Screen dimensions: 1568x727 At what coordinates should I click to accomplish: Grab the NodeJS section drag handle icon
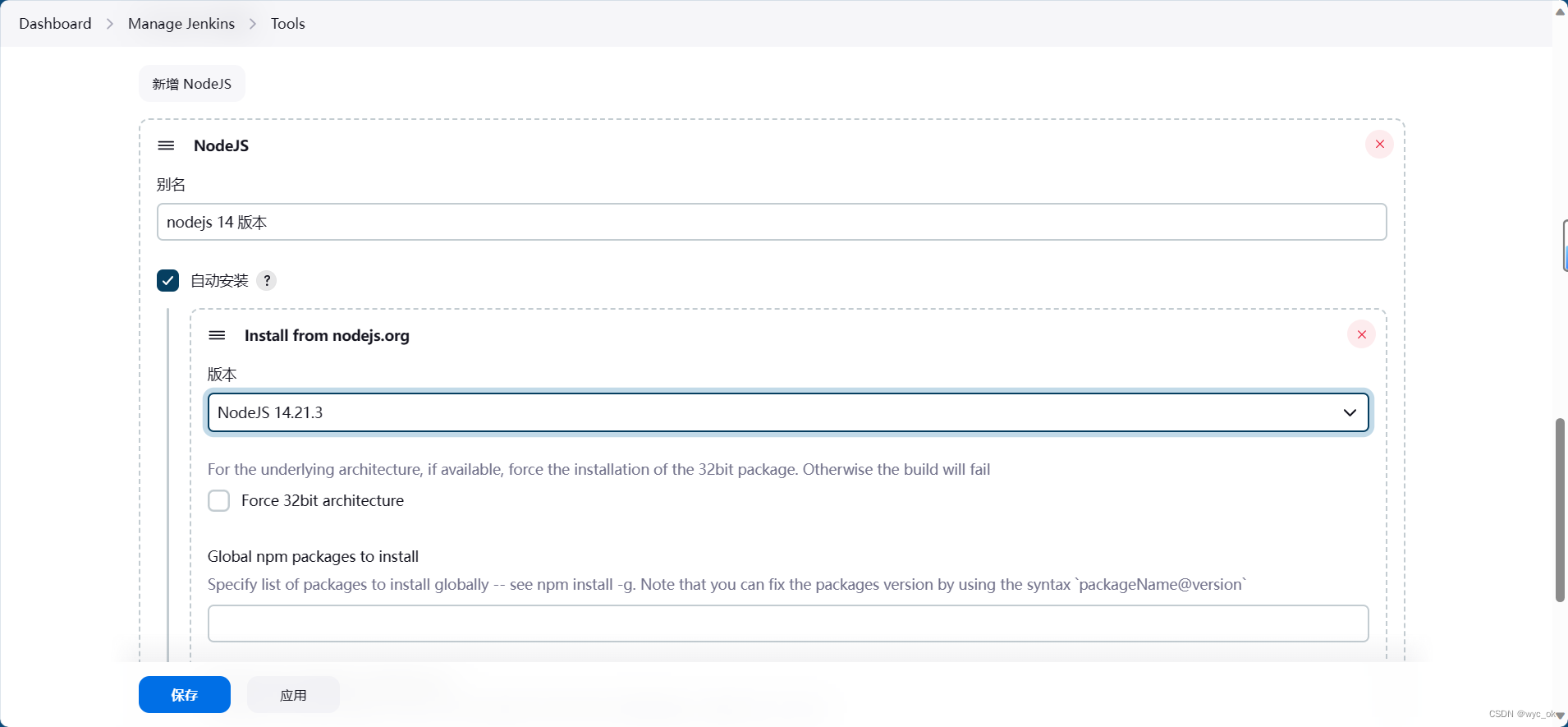pyautogui.click(x=166, y=145)
